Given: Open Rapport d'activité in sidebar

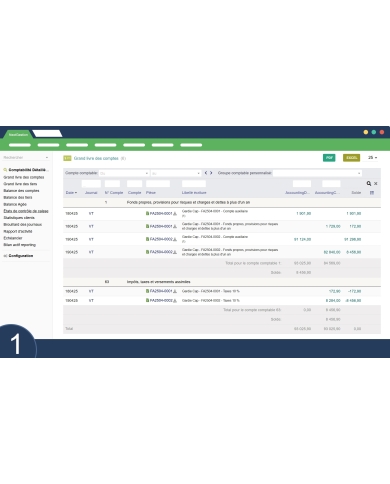Looking at the screenshot, I should (18, 231).
